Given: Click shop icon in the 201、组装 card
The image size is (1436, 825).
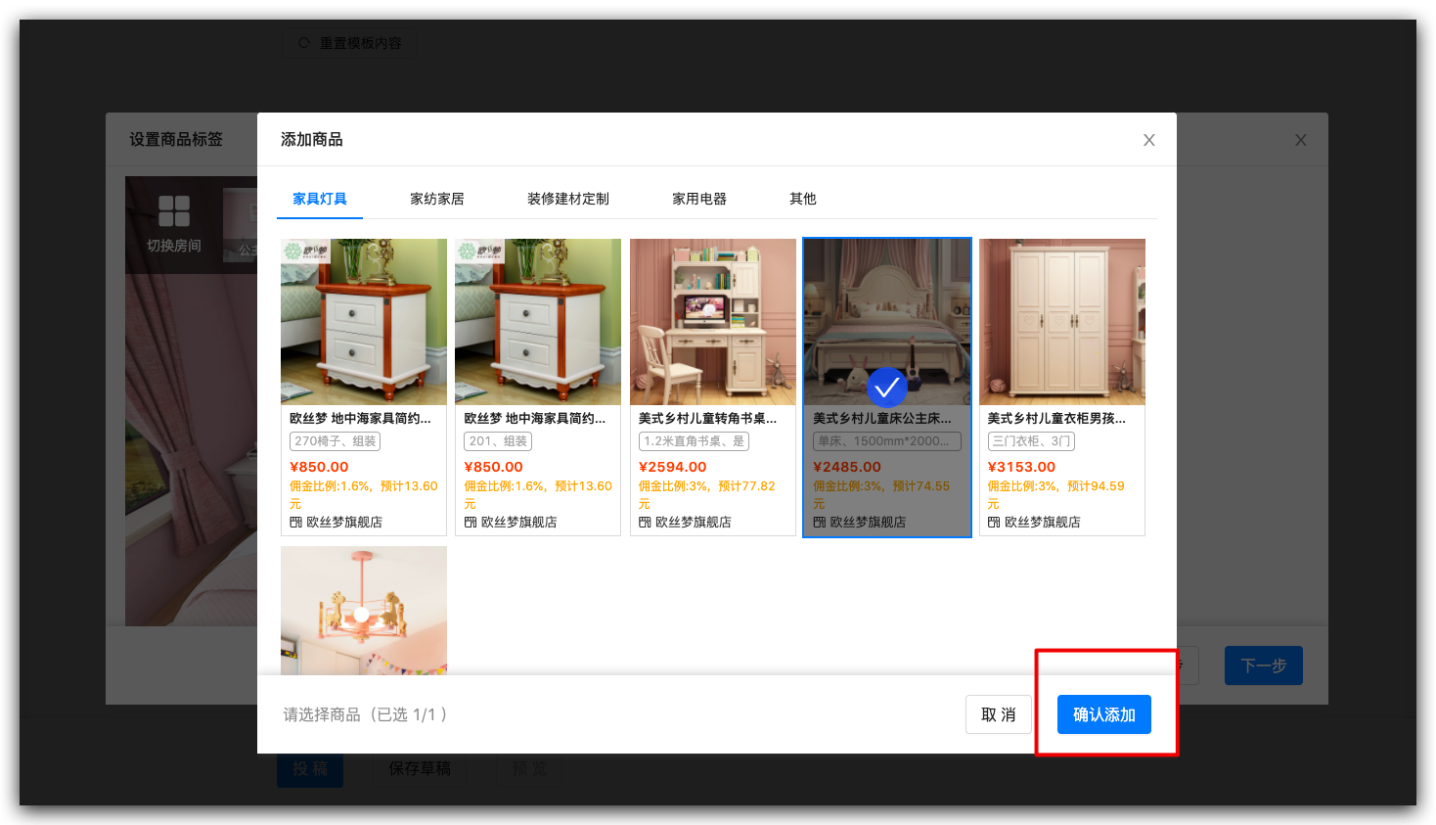Looking at the screenshot, I should click(470, 522).
